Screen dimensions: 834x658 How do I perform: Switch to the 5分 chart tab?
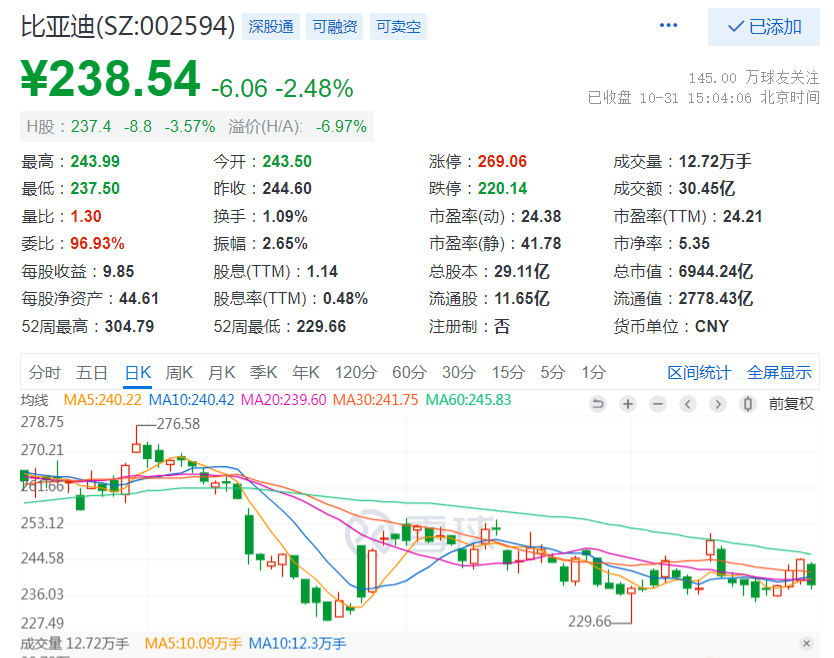click(x=553, y=372)
